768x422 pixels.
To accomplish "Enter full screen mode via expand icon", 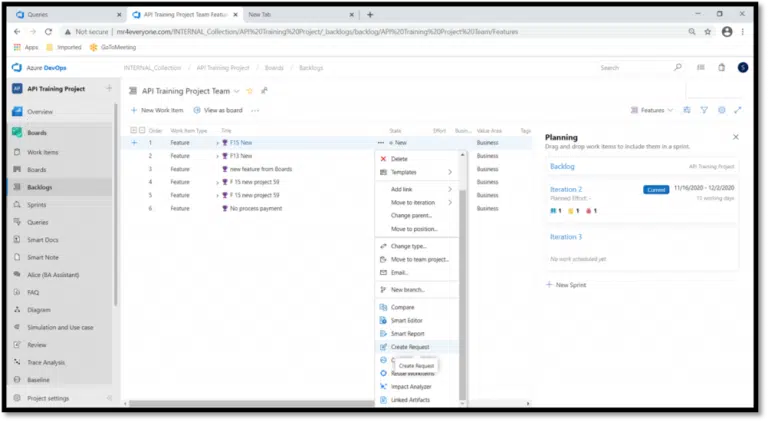I will [738, 110].
